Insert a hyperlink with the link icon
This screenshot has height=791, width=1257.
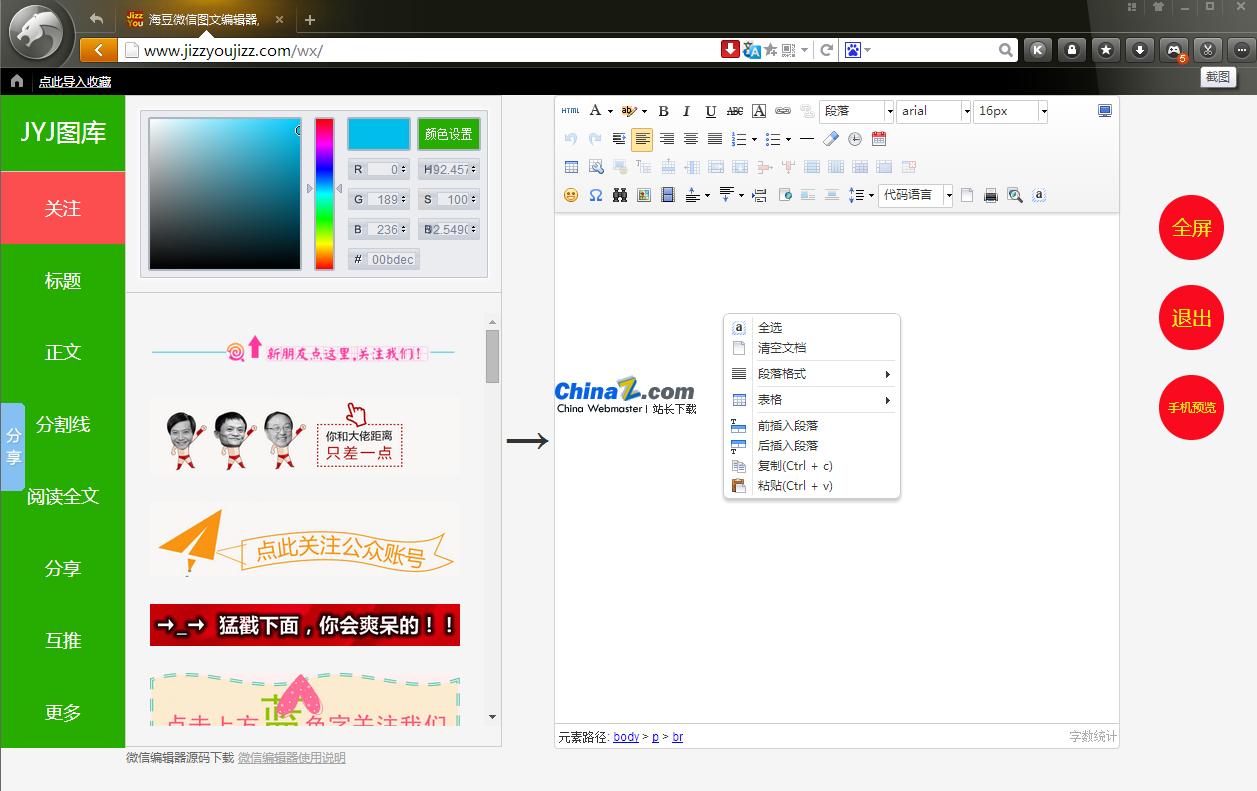pyautogui.click(x=783, y=111)
